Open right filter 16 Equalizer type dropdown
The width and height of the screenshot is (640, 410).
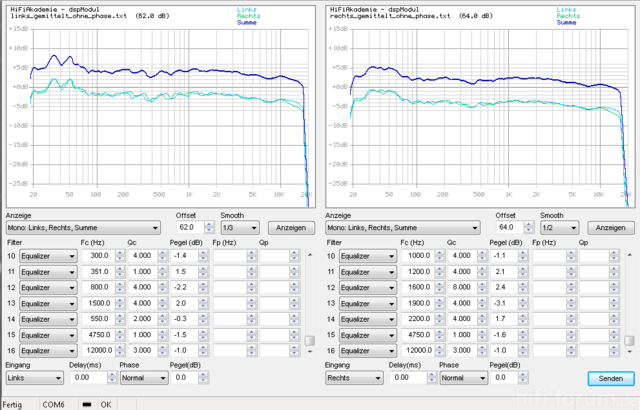370,351
